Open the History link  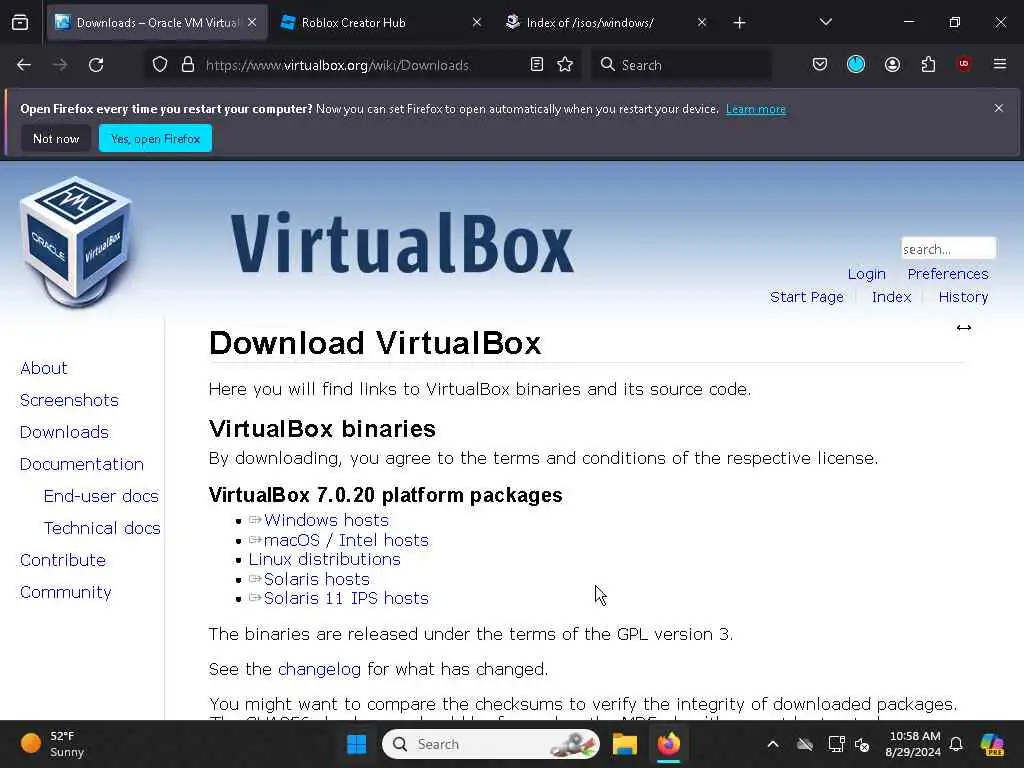click(963, 297)
